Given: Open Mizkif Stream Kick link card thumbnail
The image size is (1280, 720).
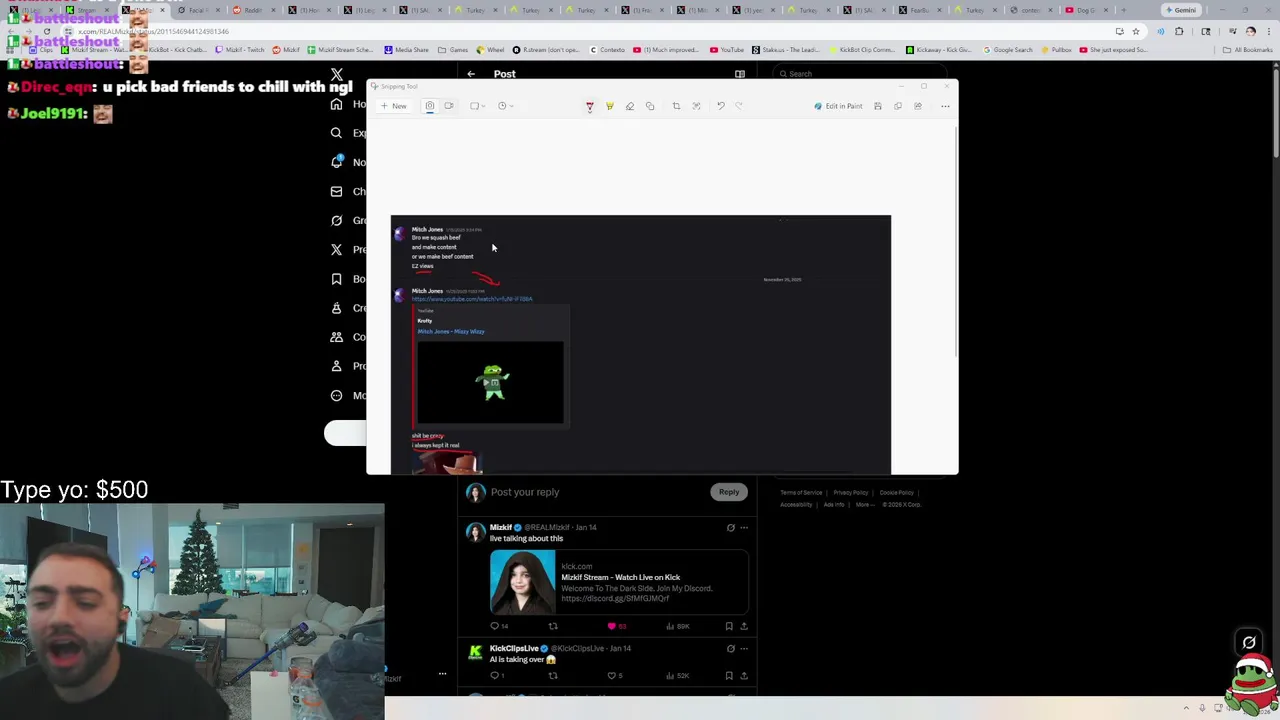Looking at the screenshot, I should [x=522, y=582].
